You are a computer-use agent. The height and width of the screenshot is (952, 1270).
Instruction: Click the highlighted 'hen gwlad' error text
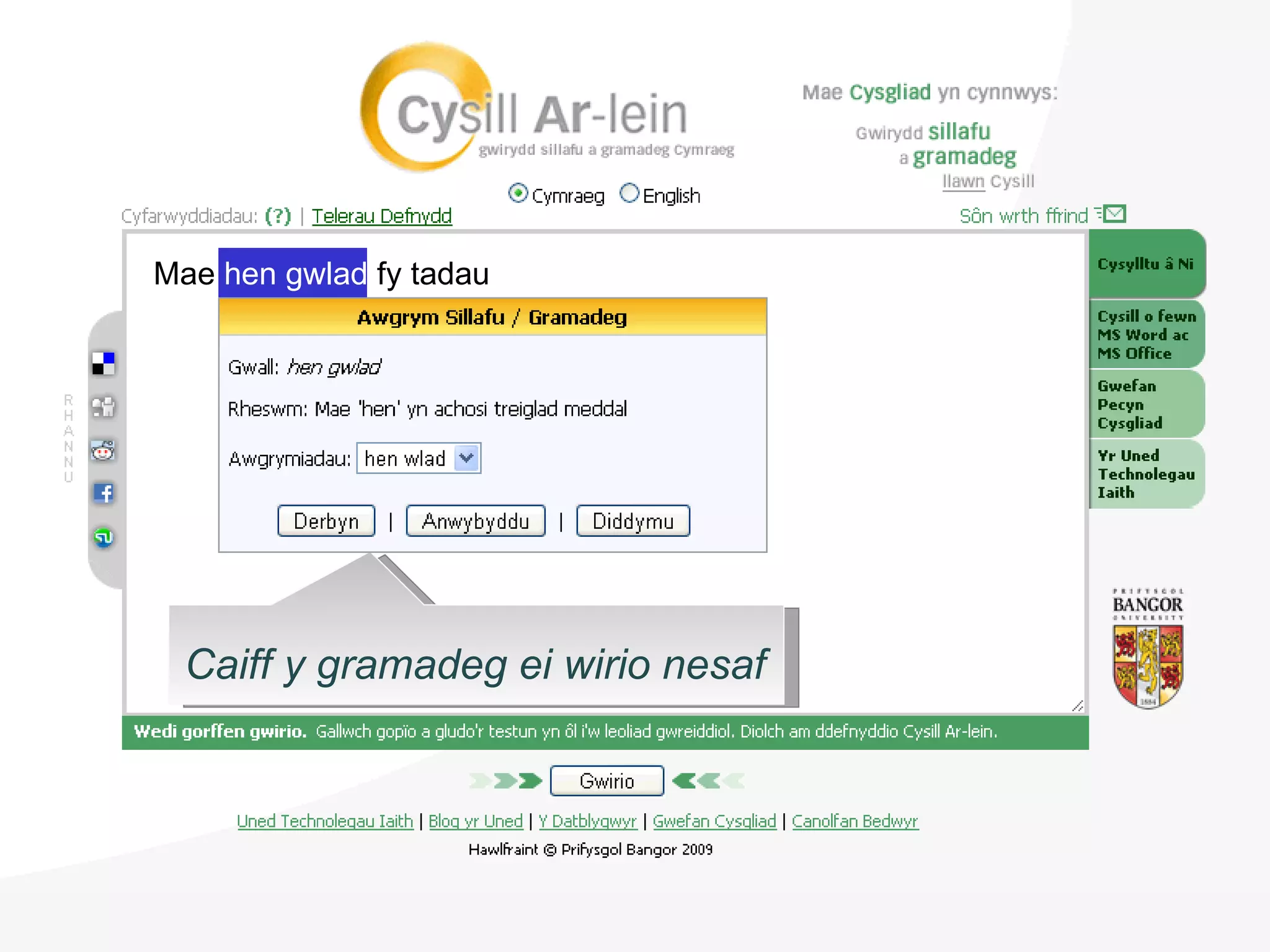tap(293, 273)
